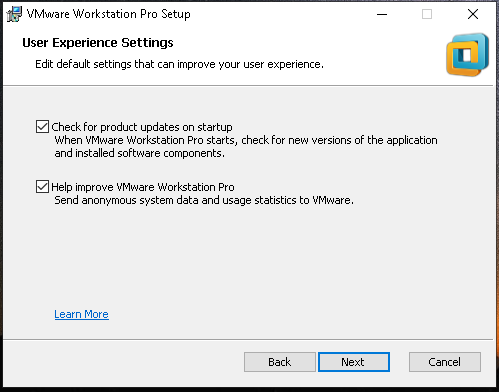Uncheck 'Check for product updates on startup'
This screenshot has height=392, width=499.
42,127
